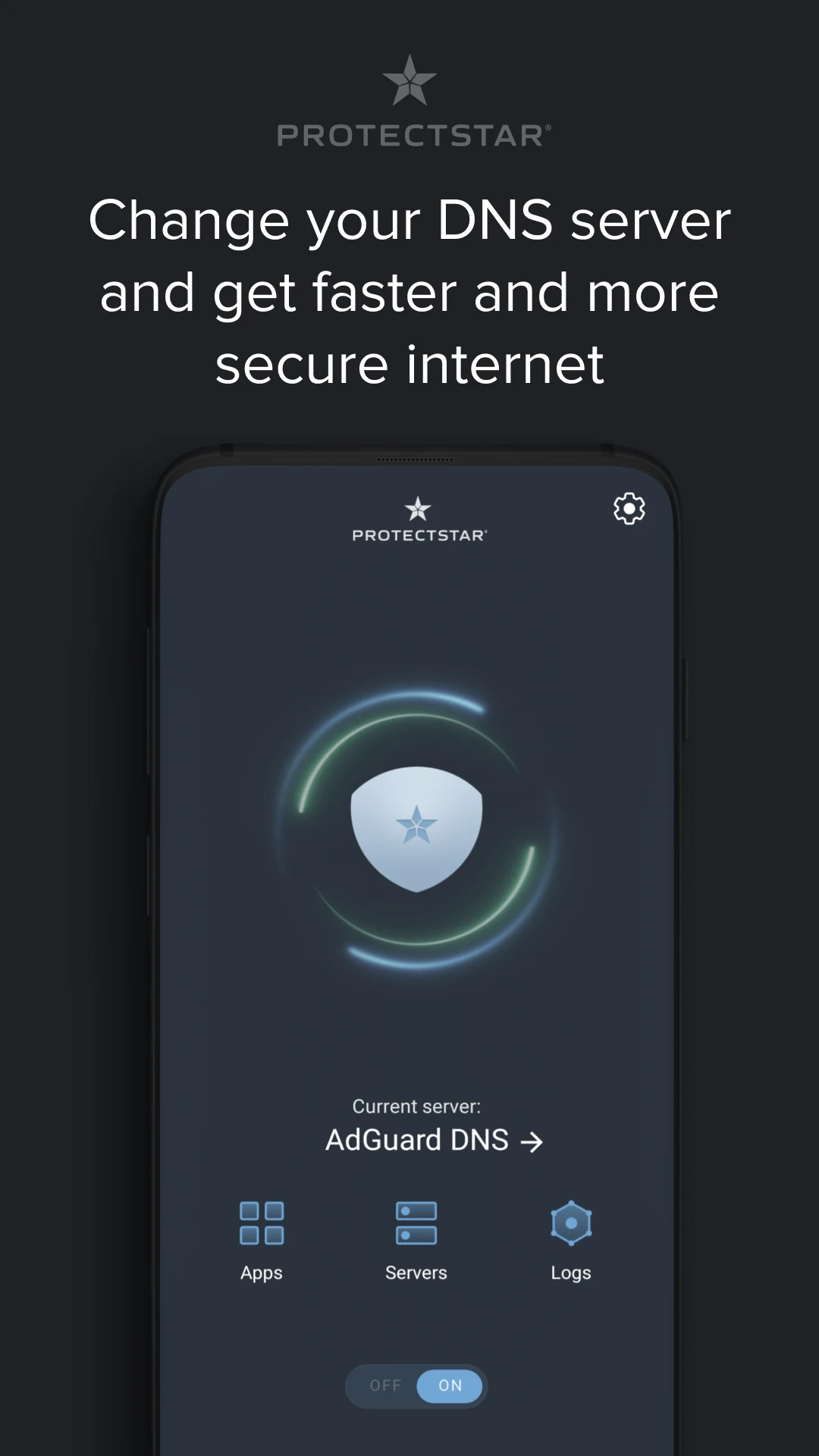Open settings via the gear icon
Screen dimensions: 819x1456
[x=629, y=508]
